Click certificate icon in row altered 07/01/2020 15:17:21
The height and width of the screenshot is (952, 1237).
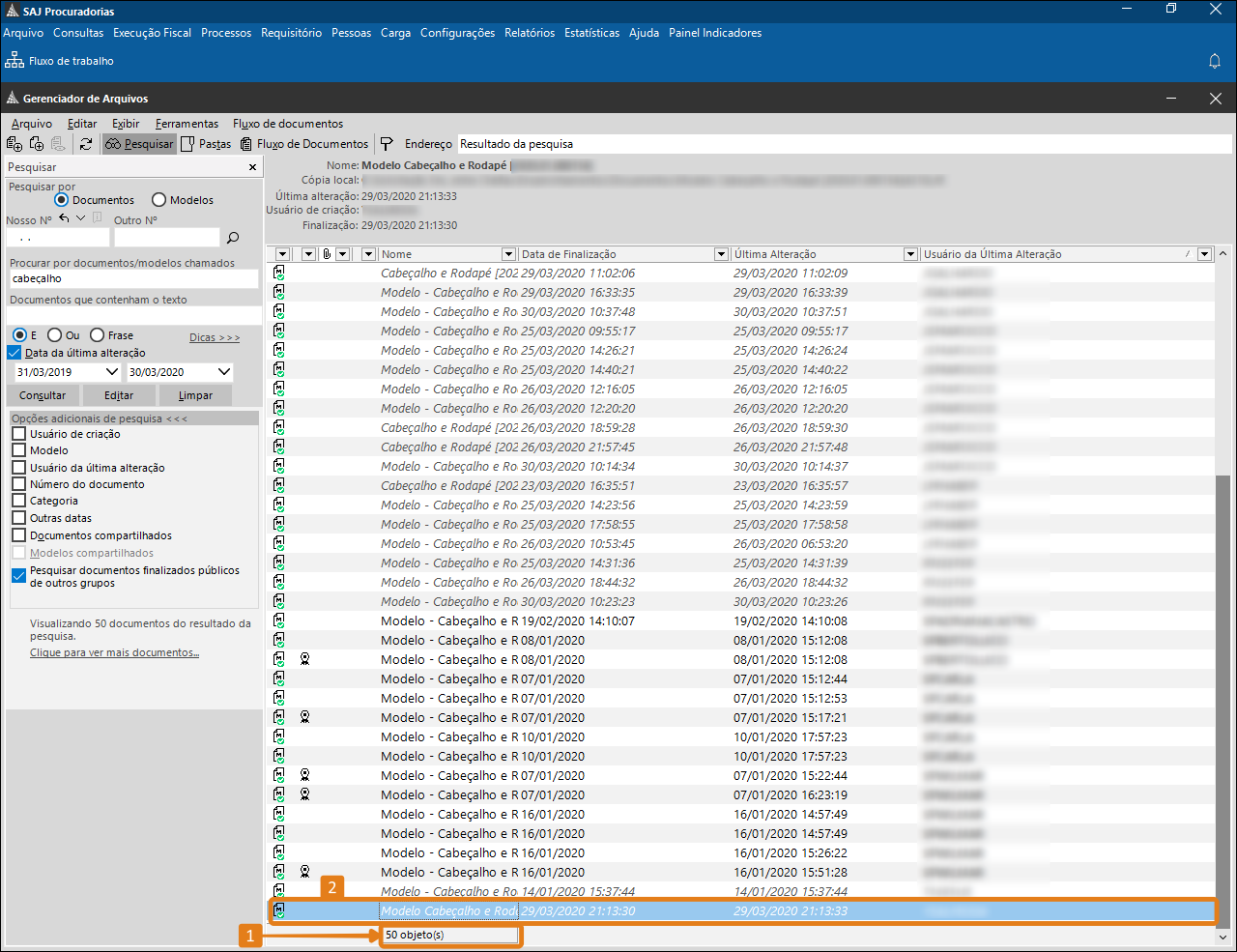(304, 717)
